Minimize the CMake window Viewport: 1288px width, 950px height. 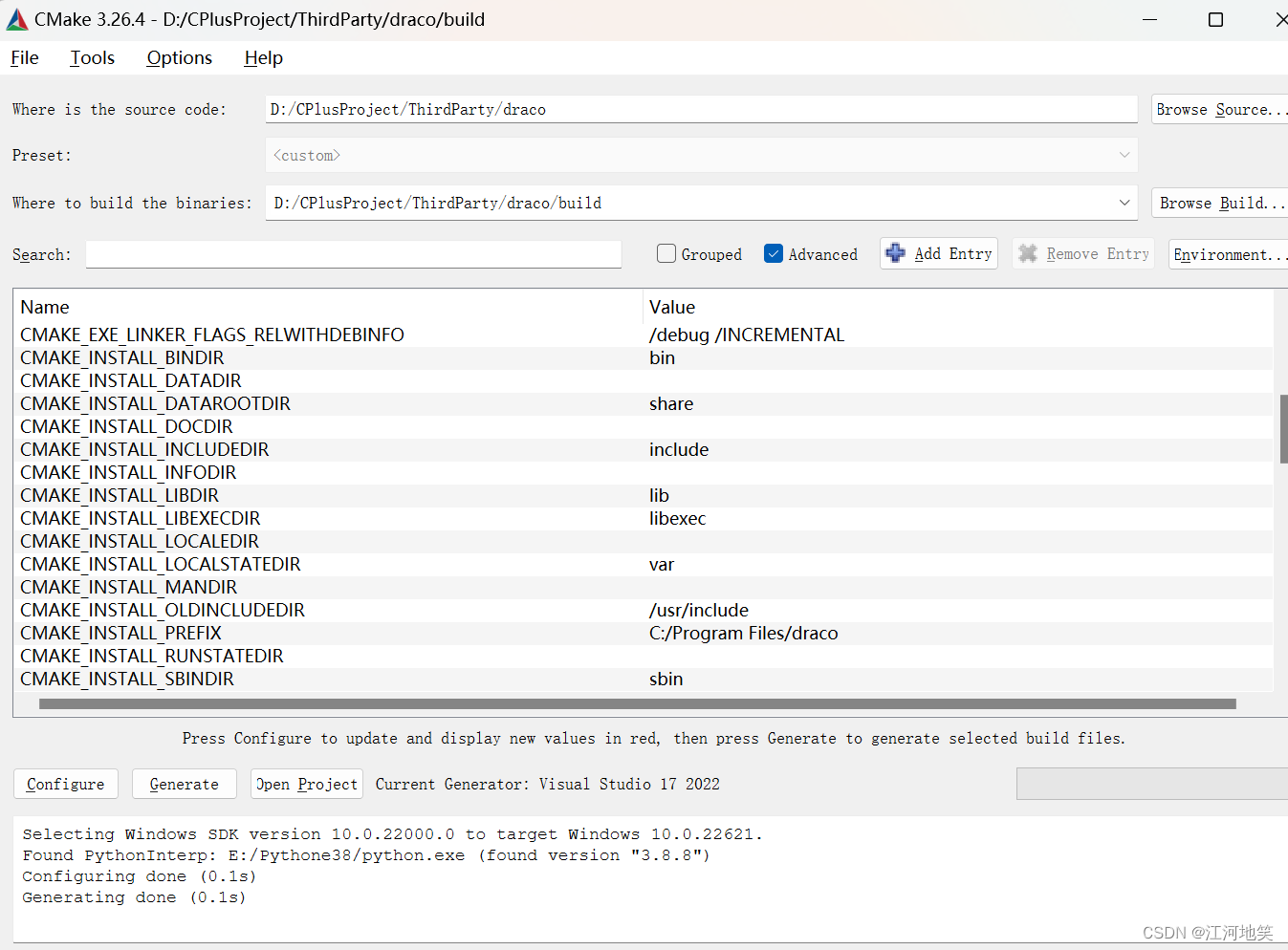pyautogui.click(x=1149, y=19)
